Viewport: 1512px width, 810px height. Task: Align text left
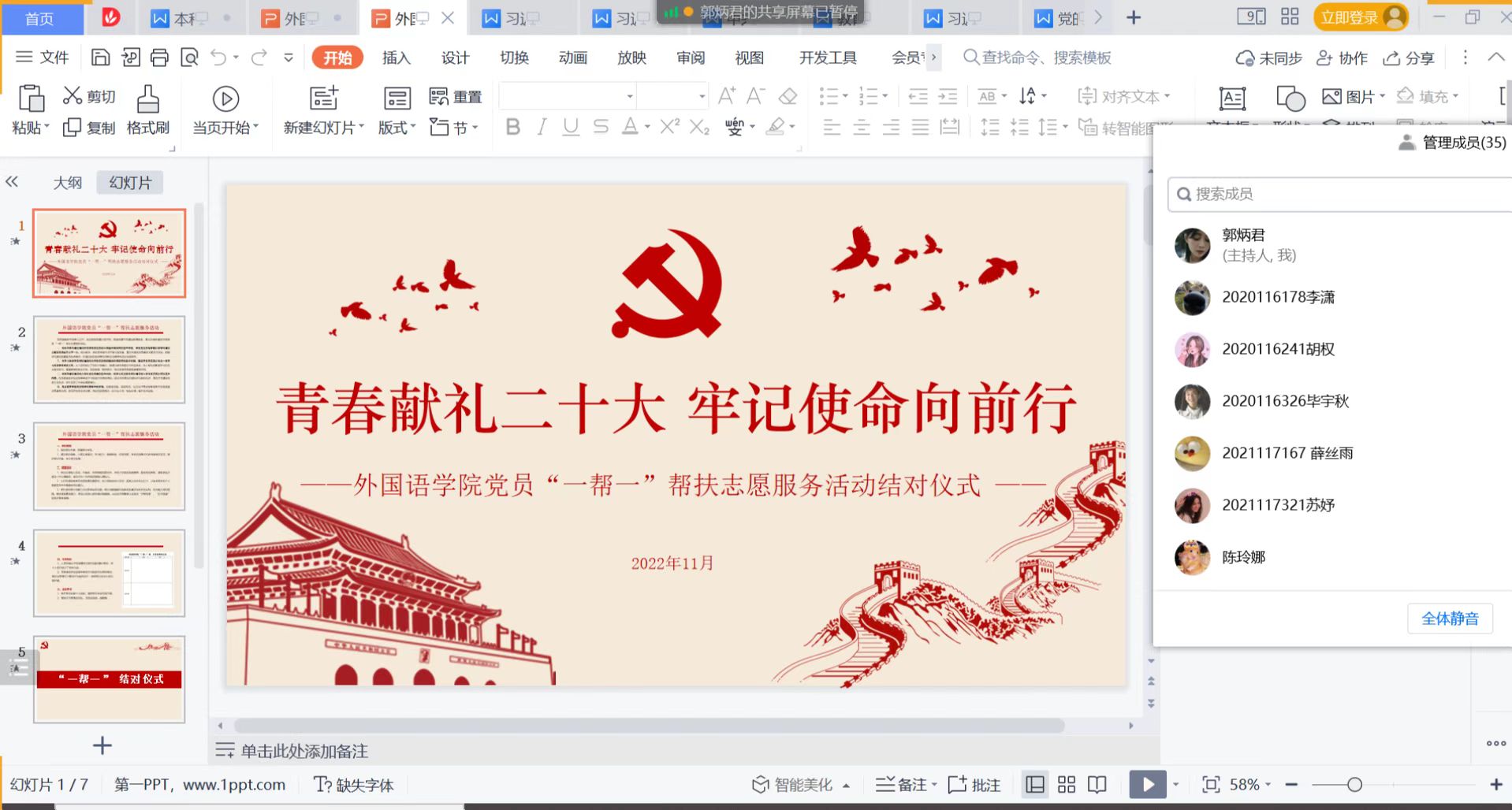[x=832, y=127]
